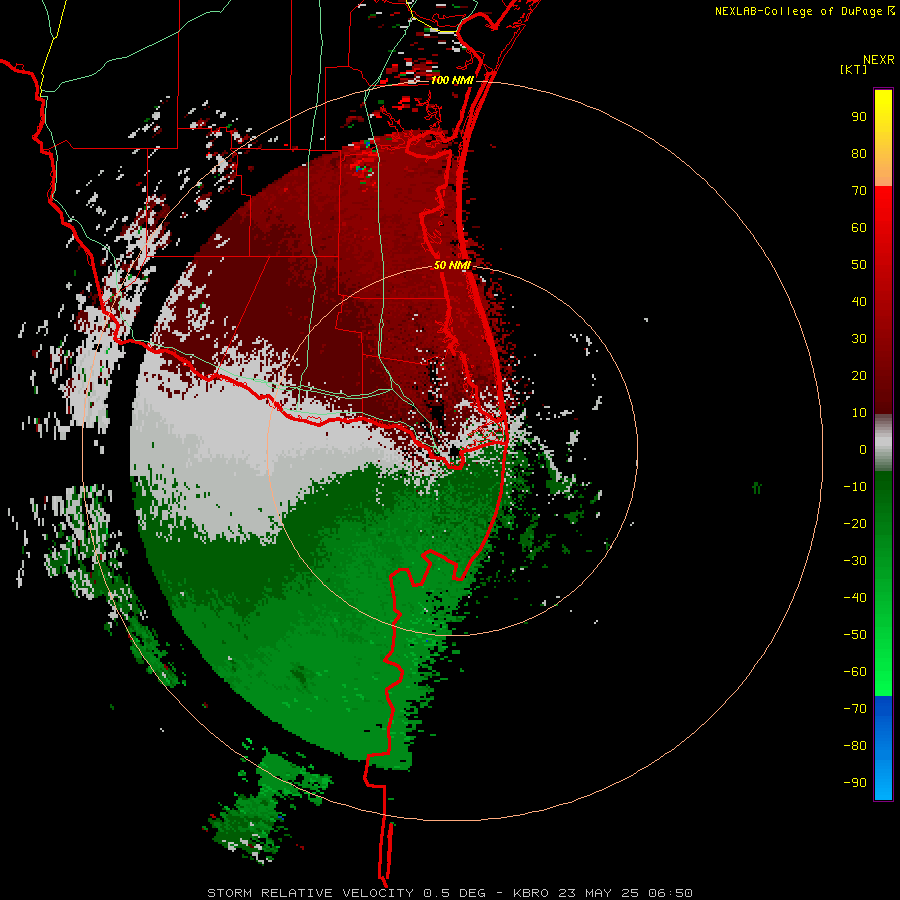900x900 pixels.
Task: Click the -40 value on velocity scale
Action: pos(855,598)
